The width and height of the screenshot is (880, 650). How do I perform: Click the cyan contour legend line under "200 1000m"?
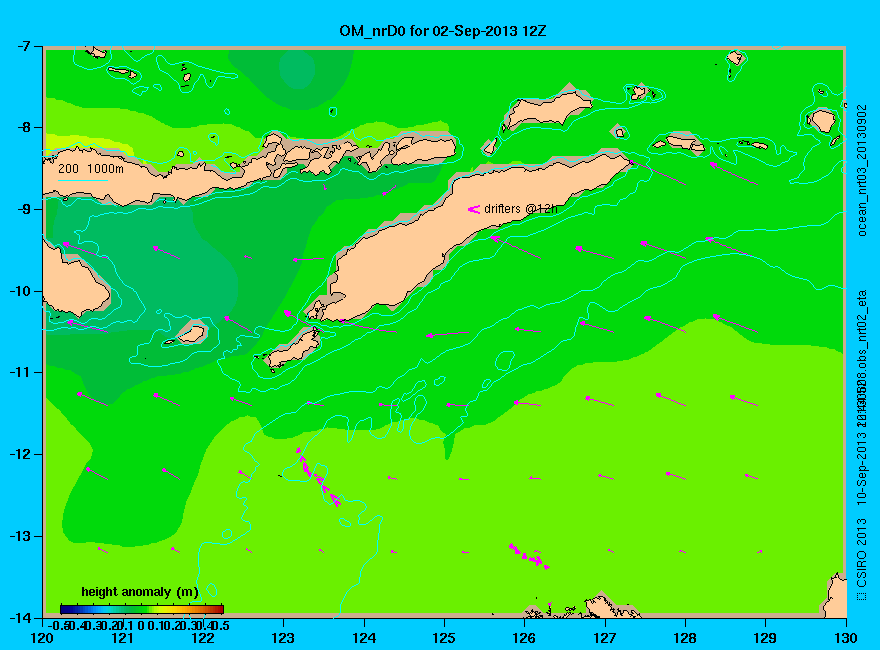click(83, 180)
